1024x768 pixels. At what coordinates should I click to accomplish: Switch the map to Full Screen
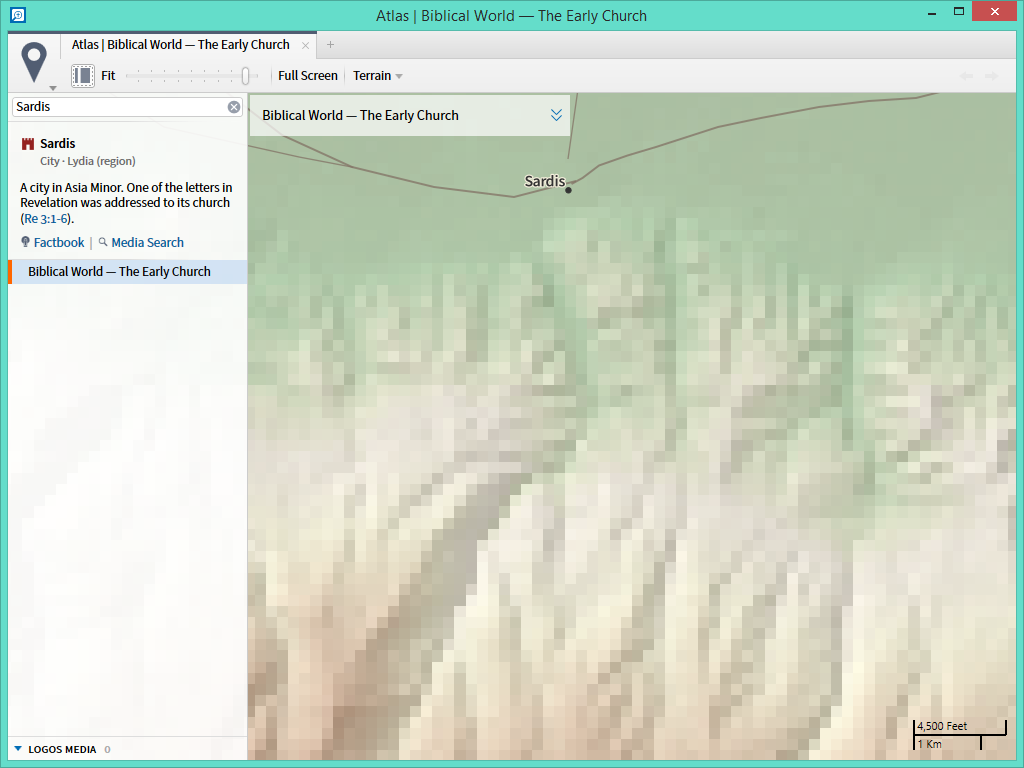[x=308, y=76]
